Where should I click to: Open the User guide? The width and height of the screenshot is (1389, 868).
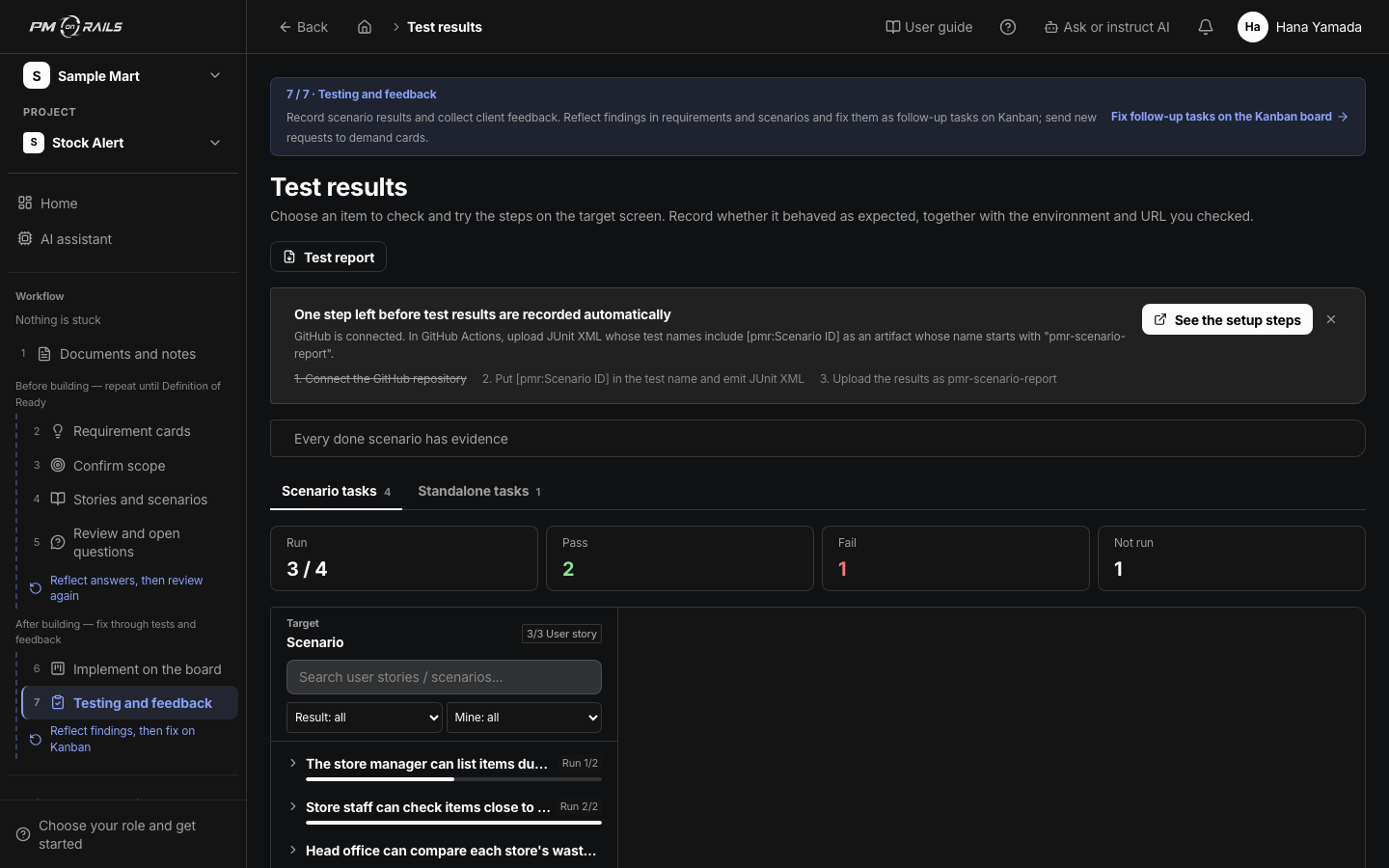(929, 27)
